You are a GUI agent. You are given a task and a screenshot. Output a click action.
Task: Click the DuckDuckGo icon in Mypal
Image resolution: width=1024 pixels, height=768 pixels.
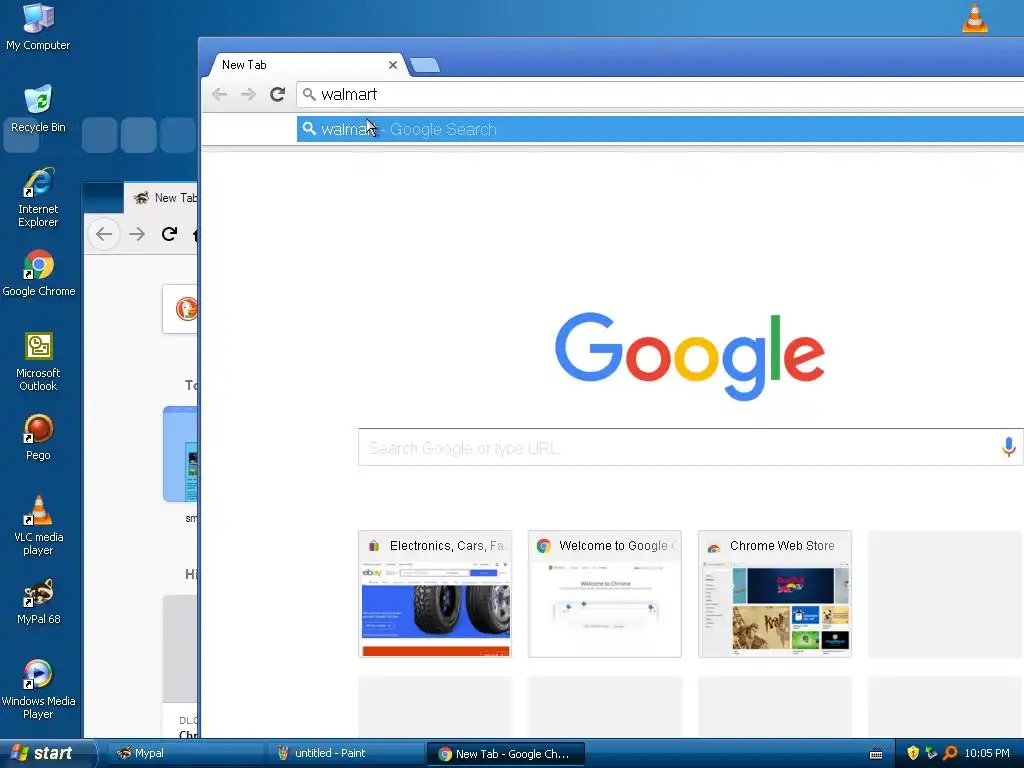tap(186, 308)
